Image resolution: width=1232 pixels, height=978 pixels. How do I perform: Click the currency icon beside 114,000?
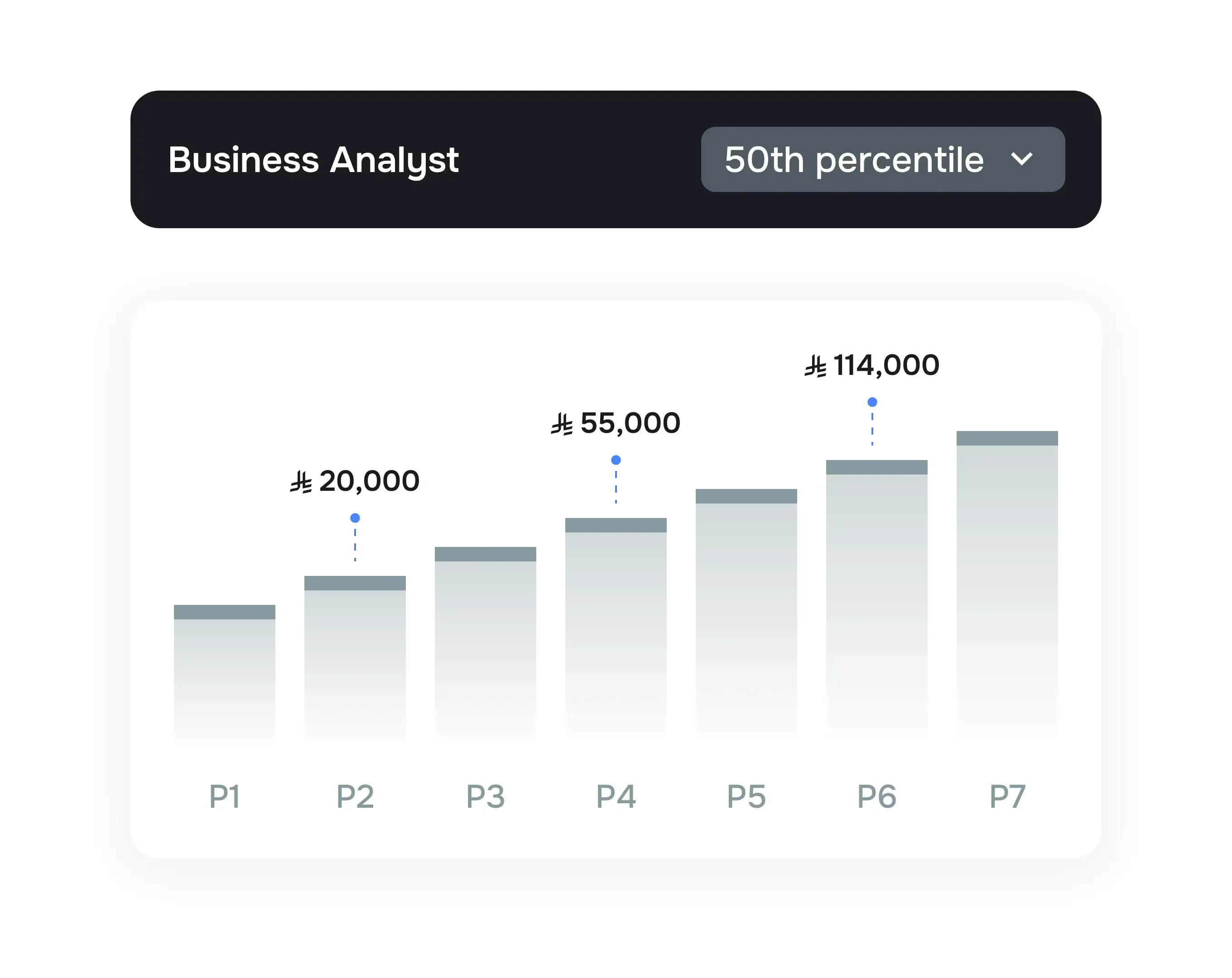[816, 364]
